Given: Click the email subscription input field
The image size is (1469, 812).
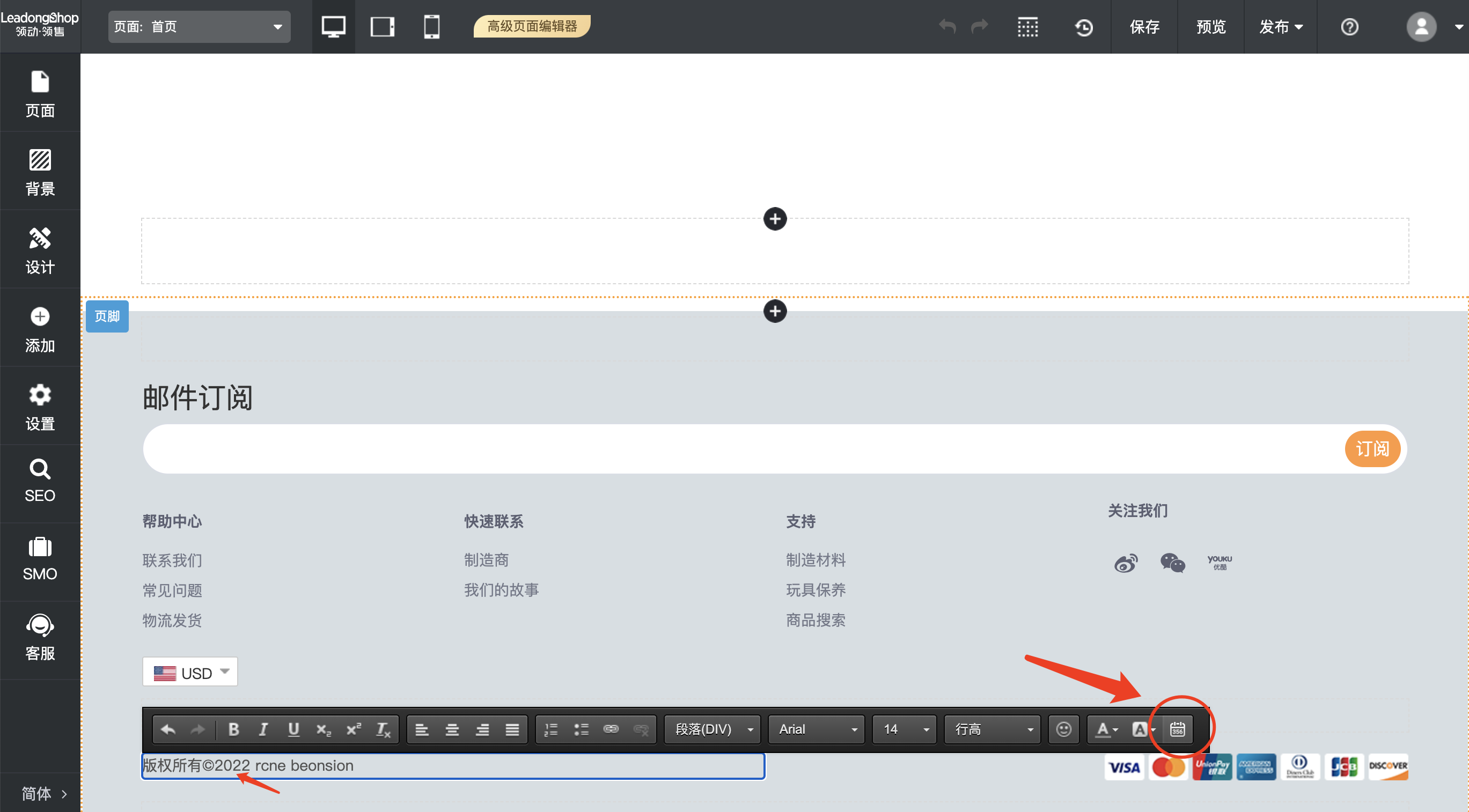Looking at the screenshot, I should coord(741,449).
